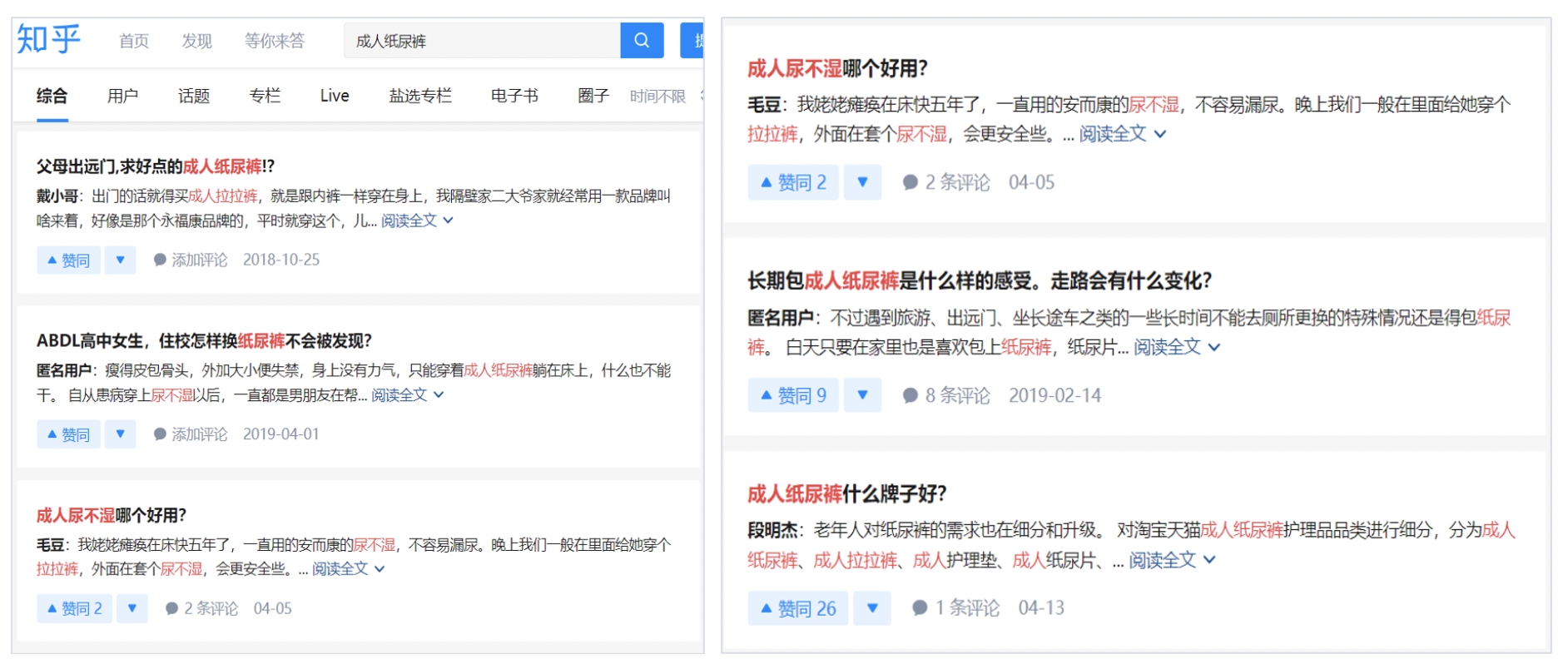This screenshot has height=669, width=1568.
Task: Open comments icon for 8 条评论
Action: (x=911, y=395)
